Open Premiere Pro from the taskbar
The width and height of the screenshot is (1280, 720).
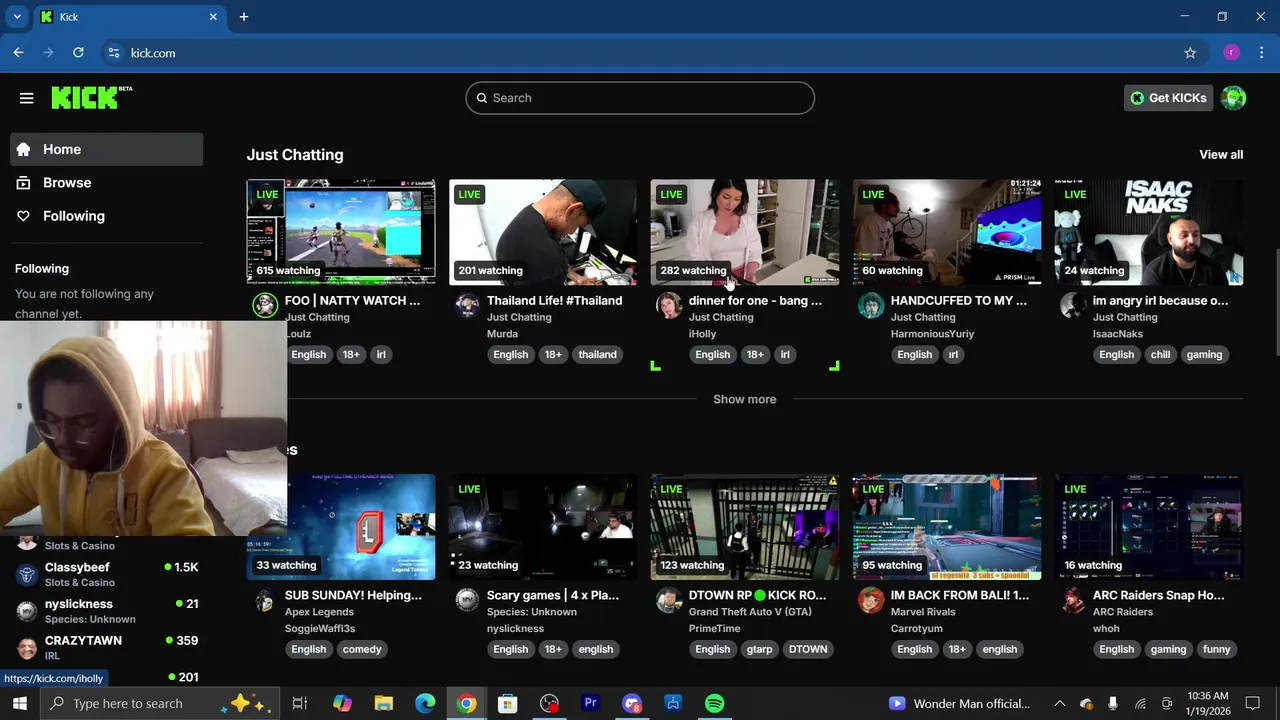590,703
